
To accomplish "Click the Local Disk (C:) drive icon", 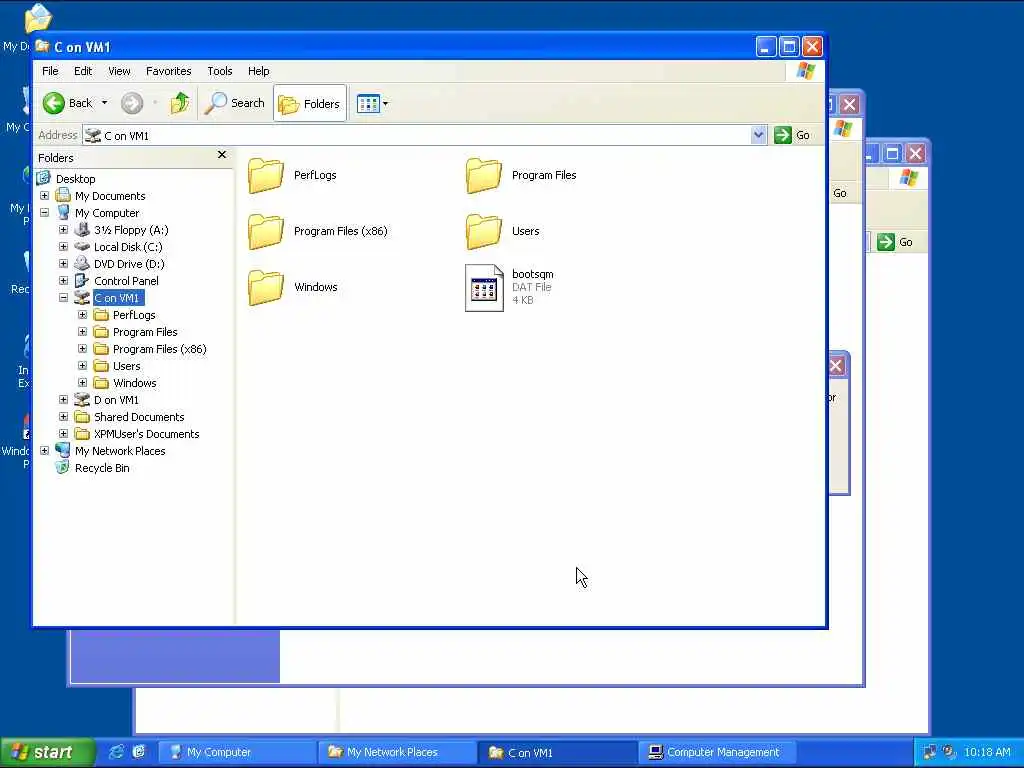I will [x=82, y=247].
